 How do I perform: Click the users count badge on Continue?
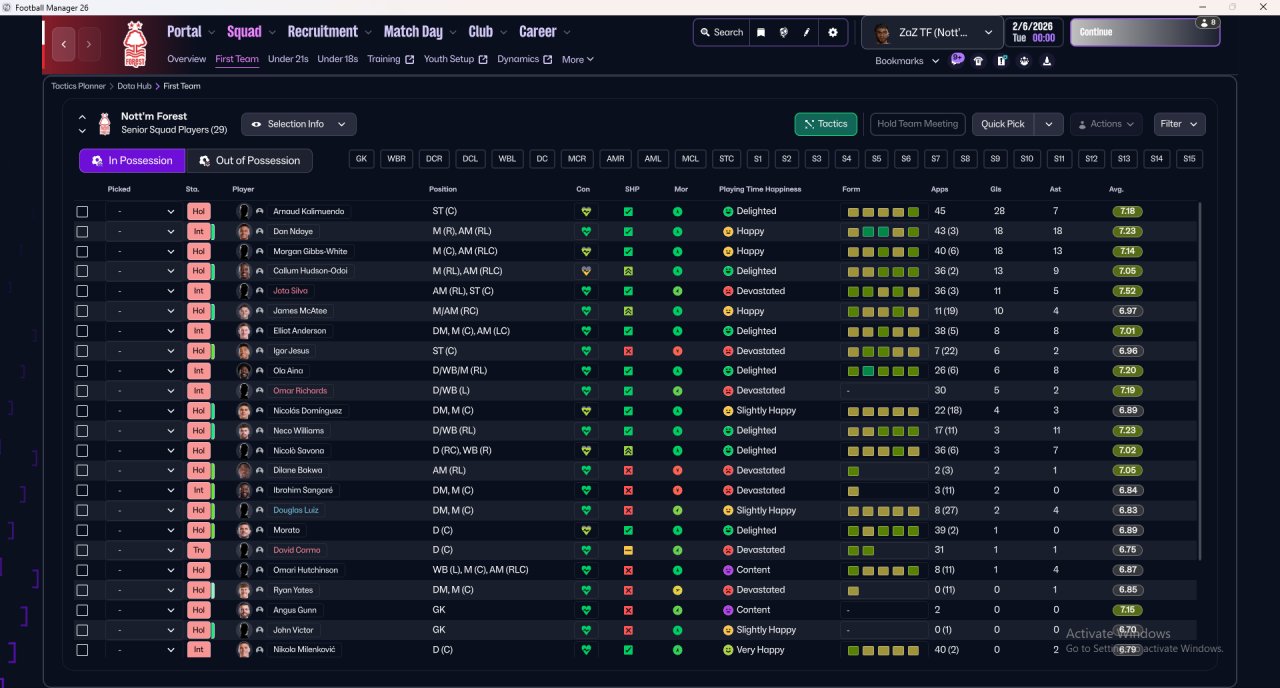tap(1207, 22)
